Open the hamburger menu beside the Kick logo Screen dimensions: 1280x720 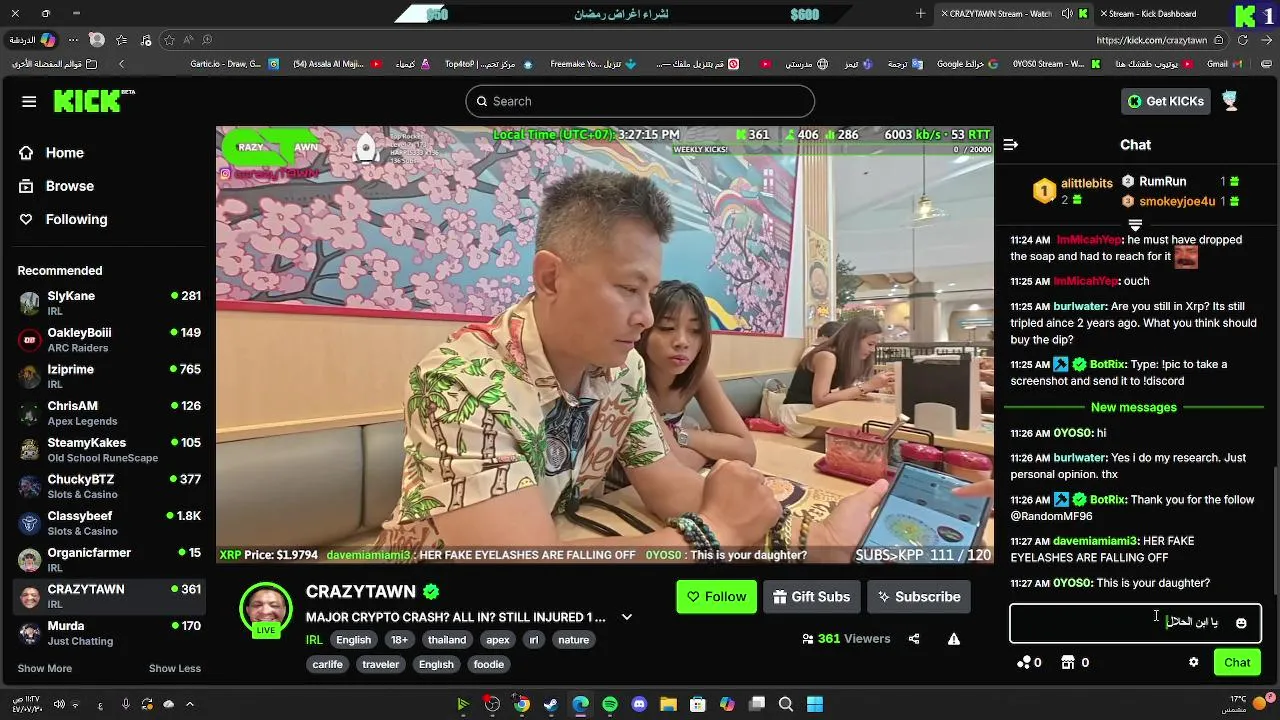tap(29, 101)
